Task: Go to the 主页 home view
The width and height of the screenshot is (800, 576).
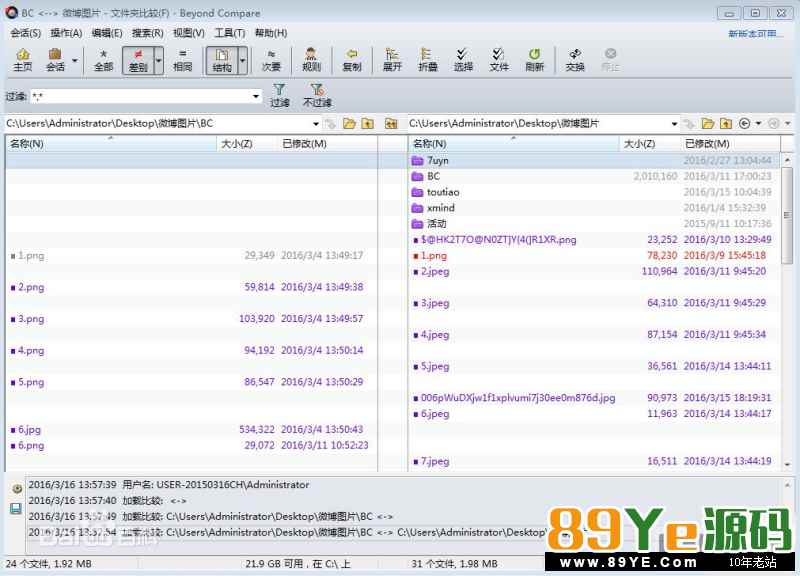Action: (22, 60)
